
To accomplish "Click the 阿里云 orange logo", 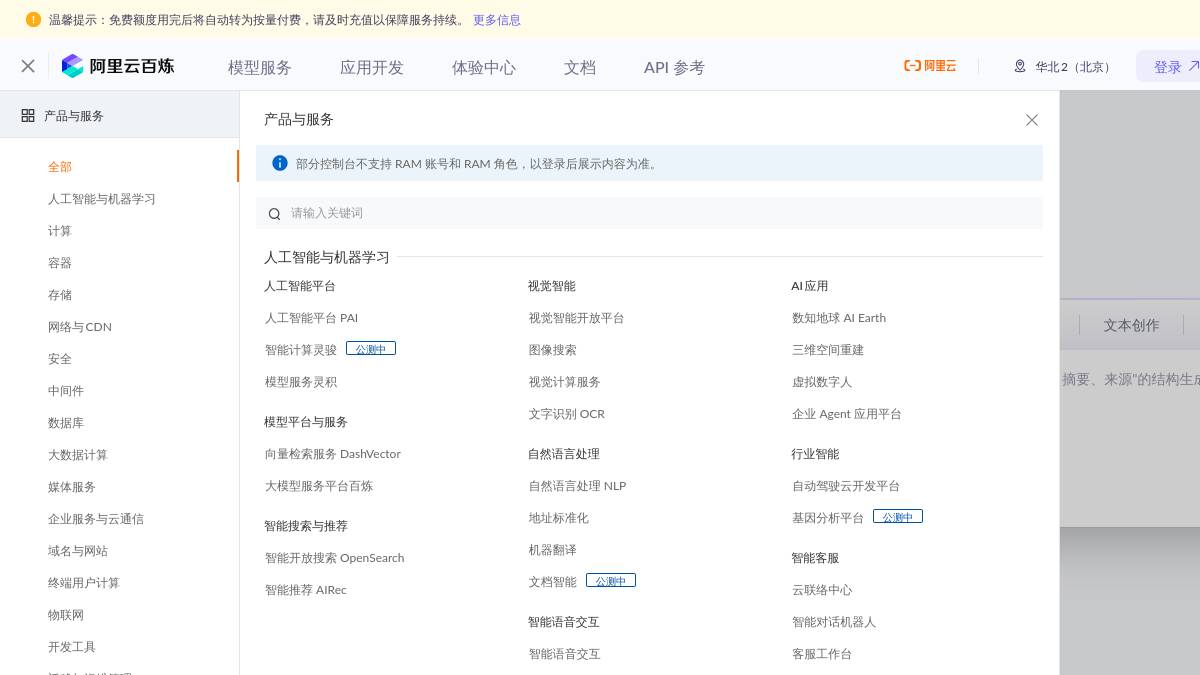I will (930, 66).
